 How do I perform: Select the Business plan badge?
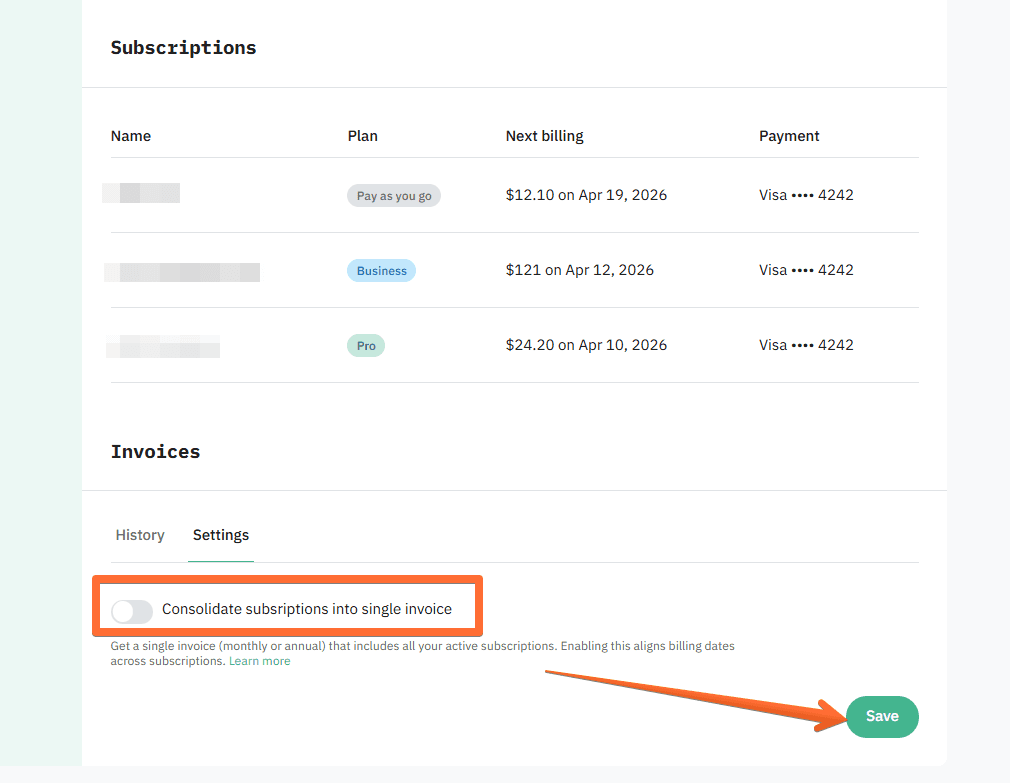tap(381, 270)
